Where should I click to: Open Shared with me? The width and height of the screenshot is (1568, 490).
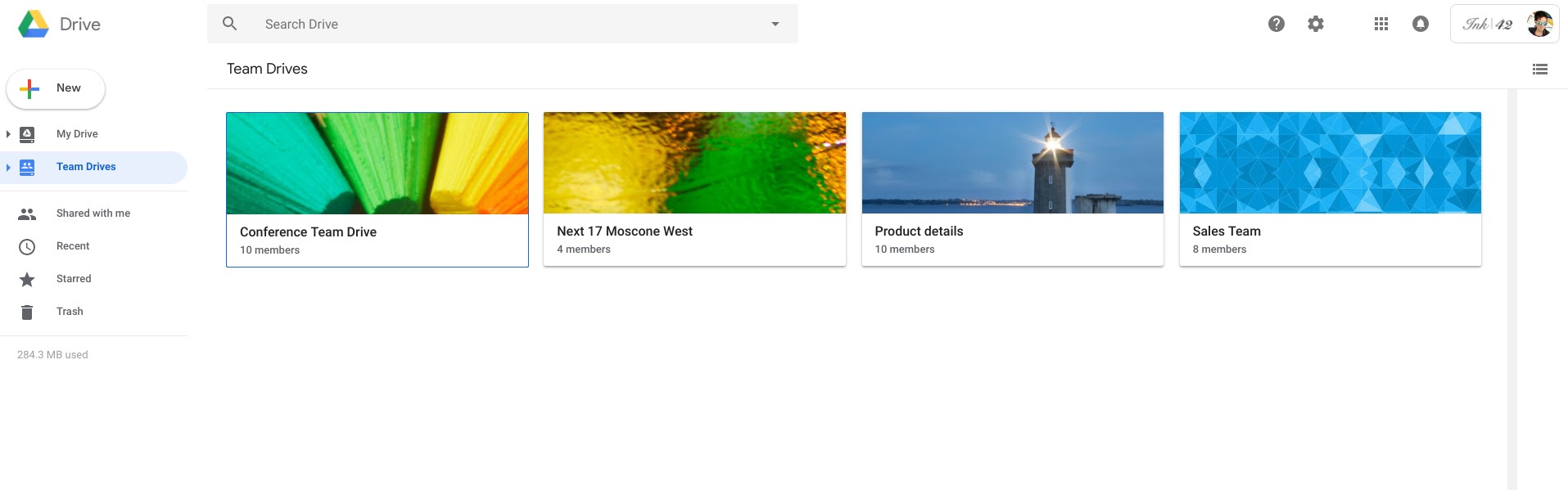coord(93,214)
